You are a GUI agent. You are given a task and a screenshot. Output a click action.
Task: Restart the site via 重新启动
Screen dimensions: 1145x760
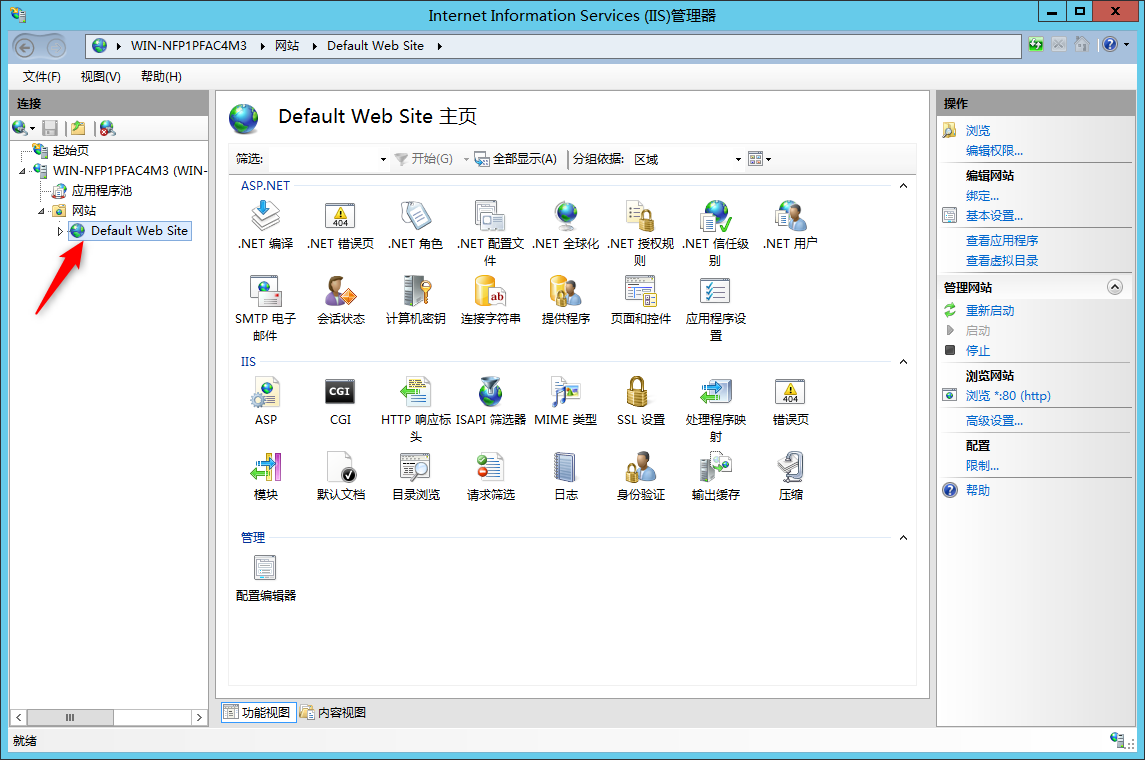click(989, 311)
